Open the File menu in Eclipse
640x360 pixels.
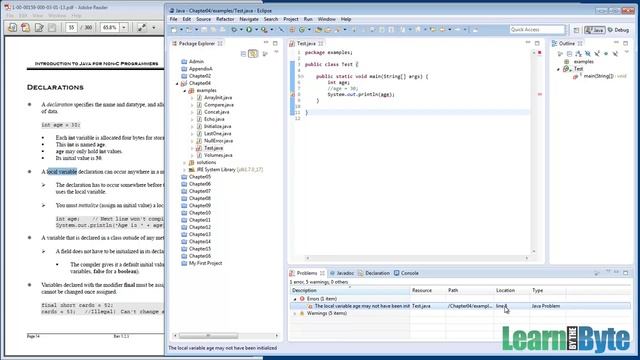pos(173,19)
